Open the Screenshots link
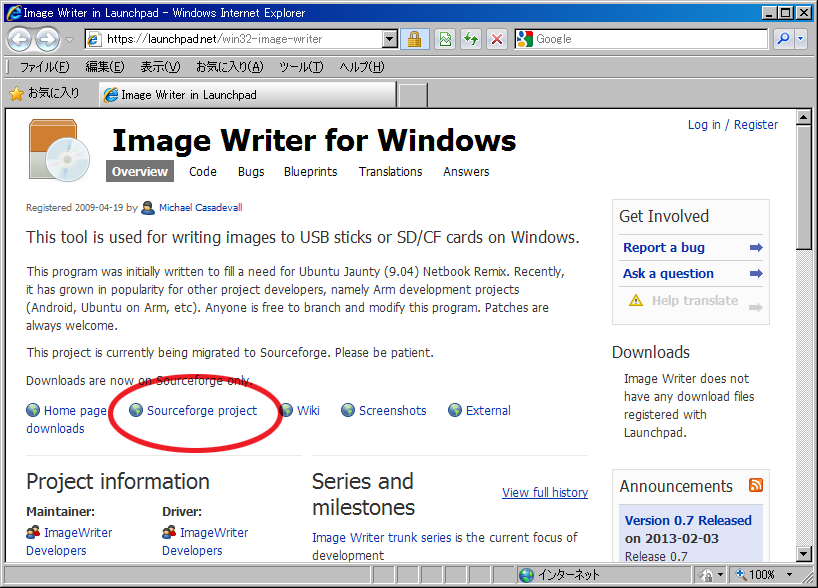This screenshot has width=818, height=588. point(392,411)
